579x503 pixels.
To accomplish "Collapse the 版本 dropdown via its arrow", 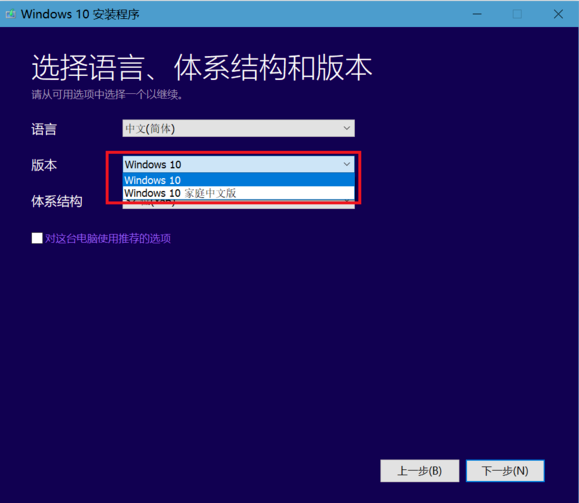I will (347, 164).
